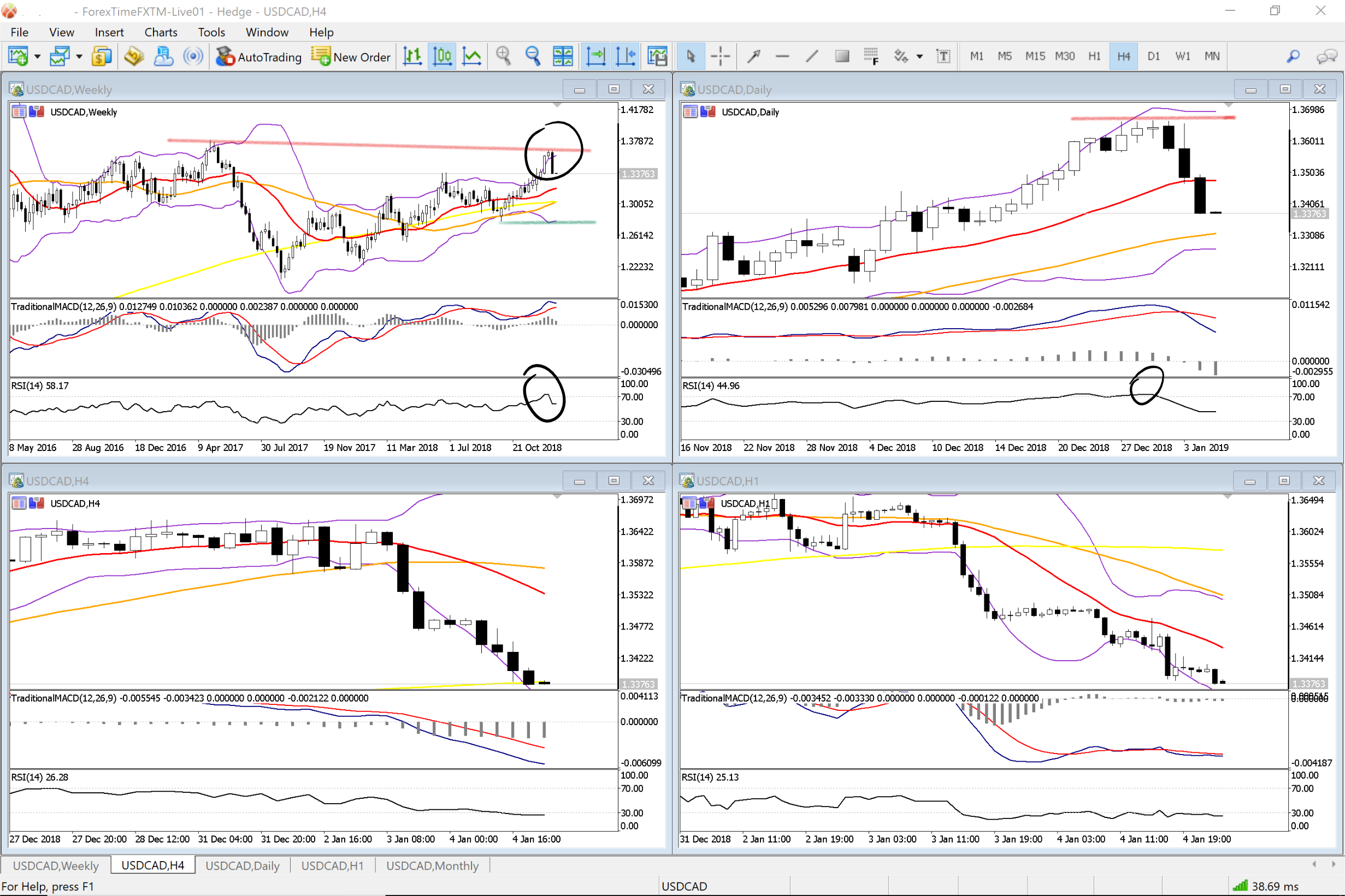Click the Zoom In magnifier icon
This screenshot has height=896, width=1345.
[x=503, y=56]
